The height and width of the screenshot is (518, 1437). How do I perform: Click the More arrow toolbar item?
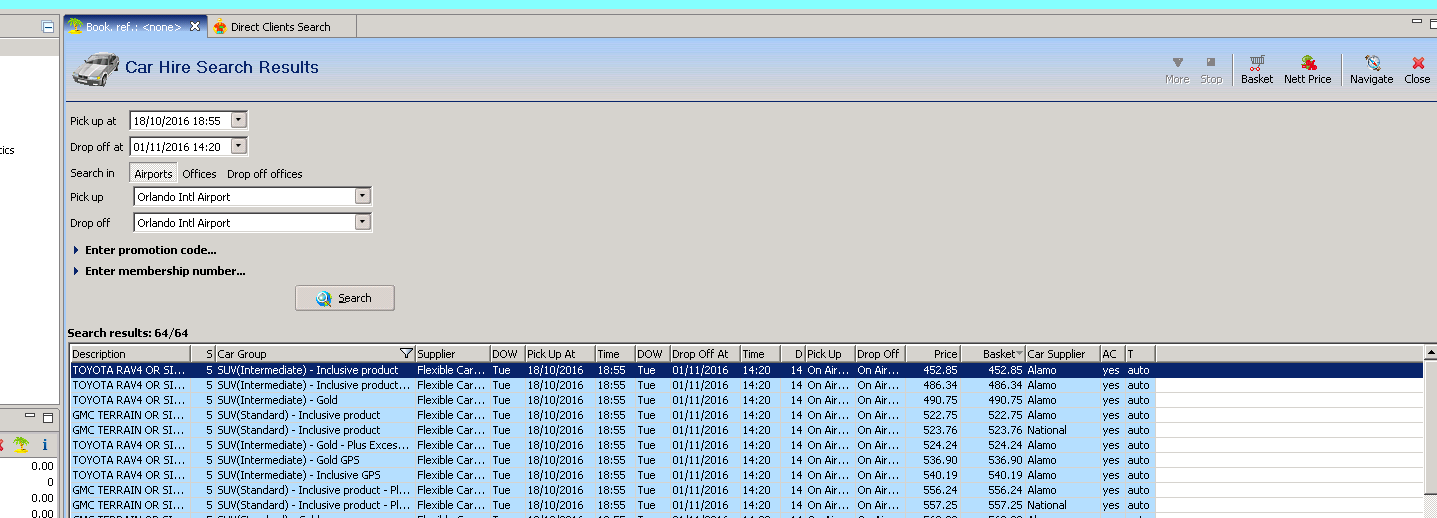click(x=1177, y=69)
